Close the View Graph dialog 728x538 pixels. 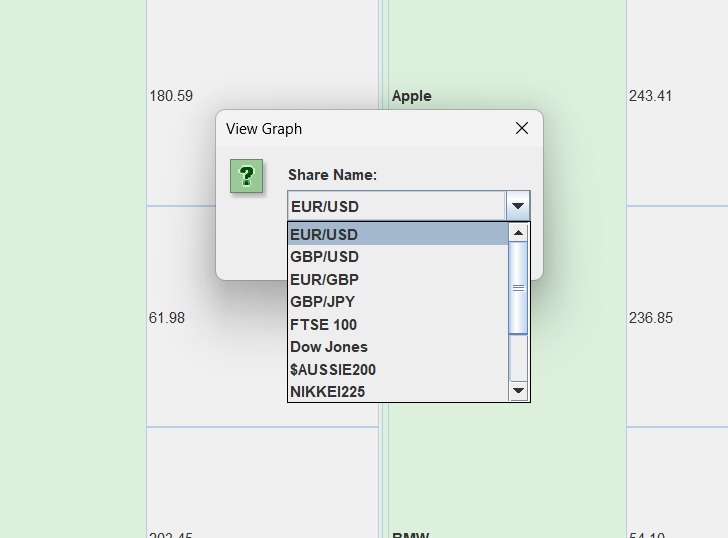[x=522, y=128]
